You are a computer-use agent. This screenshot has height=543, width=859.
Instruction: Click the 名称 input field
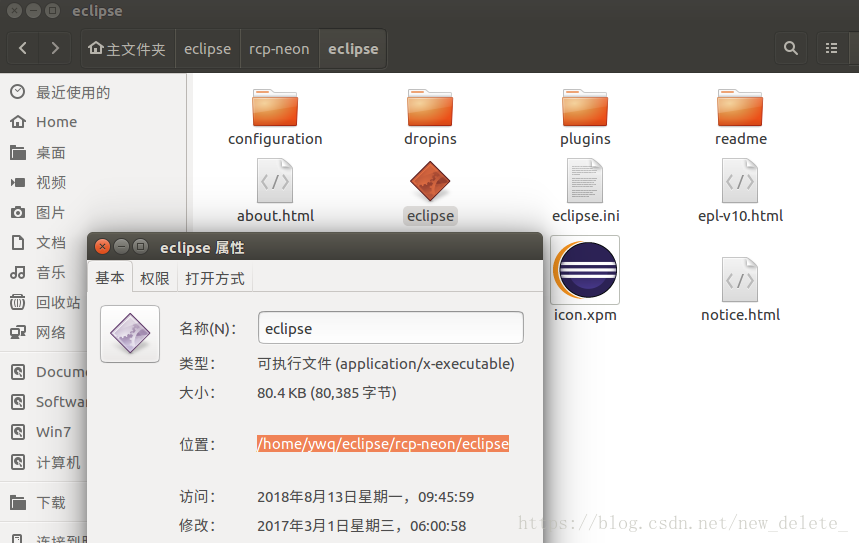coord(391,328)
